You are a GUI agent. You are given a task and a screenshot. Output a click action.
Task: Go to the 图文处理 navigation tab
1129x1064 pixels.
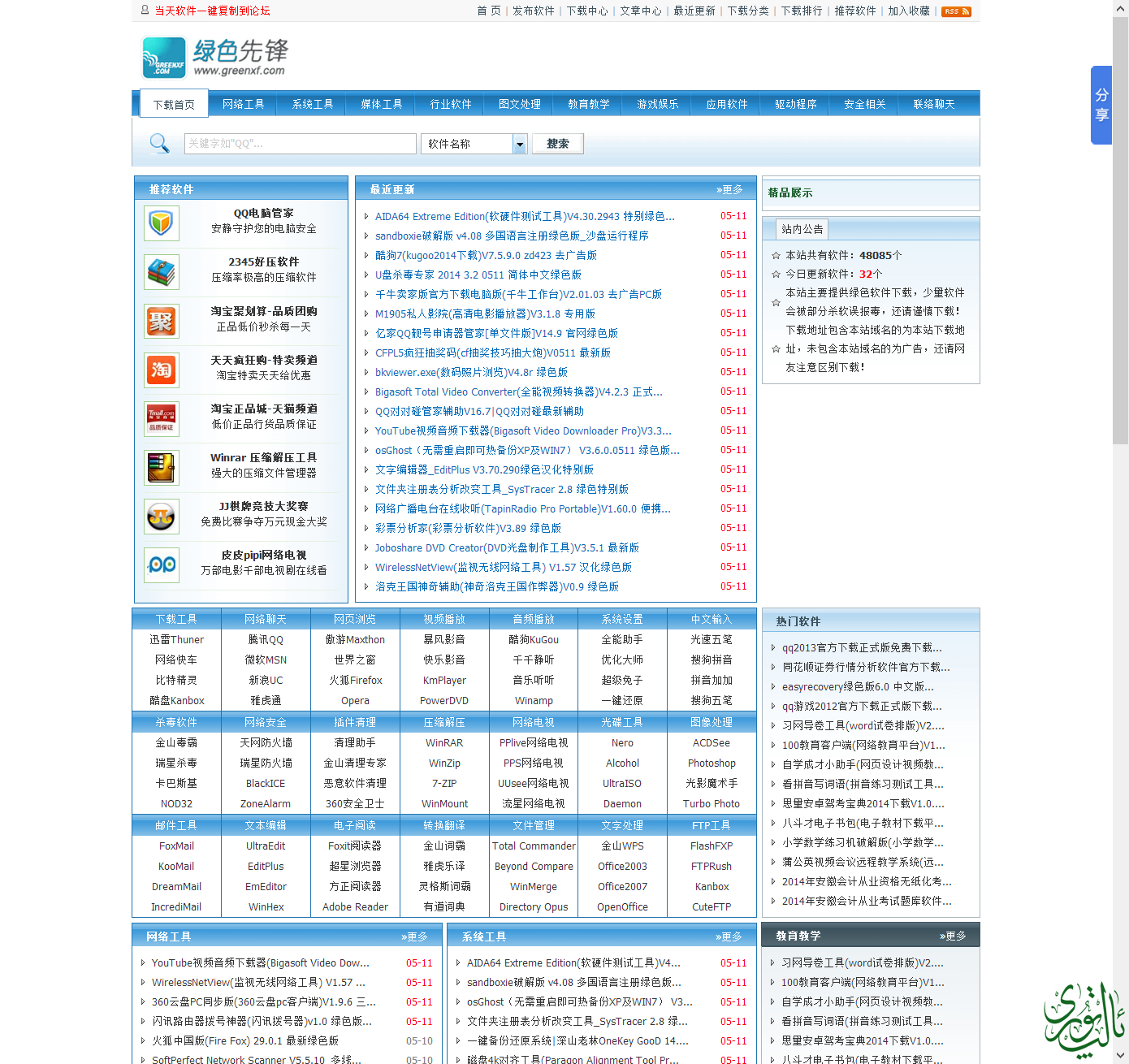pos(520,104)
